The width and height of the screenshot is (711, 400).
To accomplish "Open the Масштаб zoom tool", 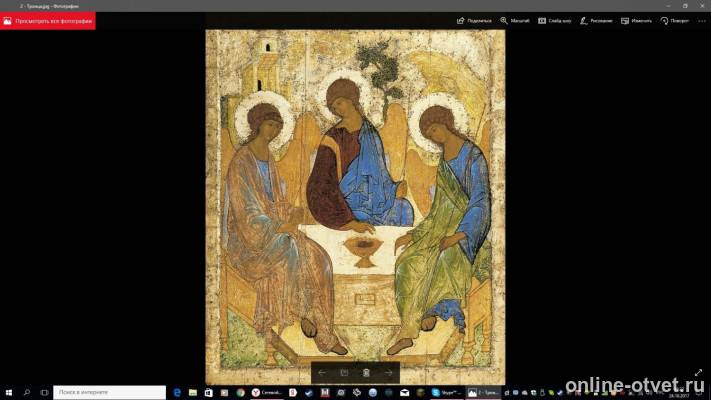I will click(x=515, y=21).
